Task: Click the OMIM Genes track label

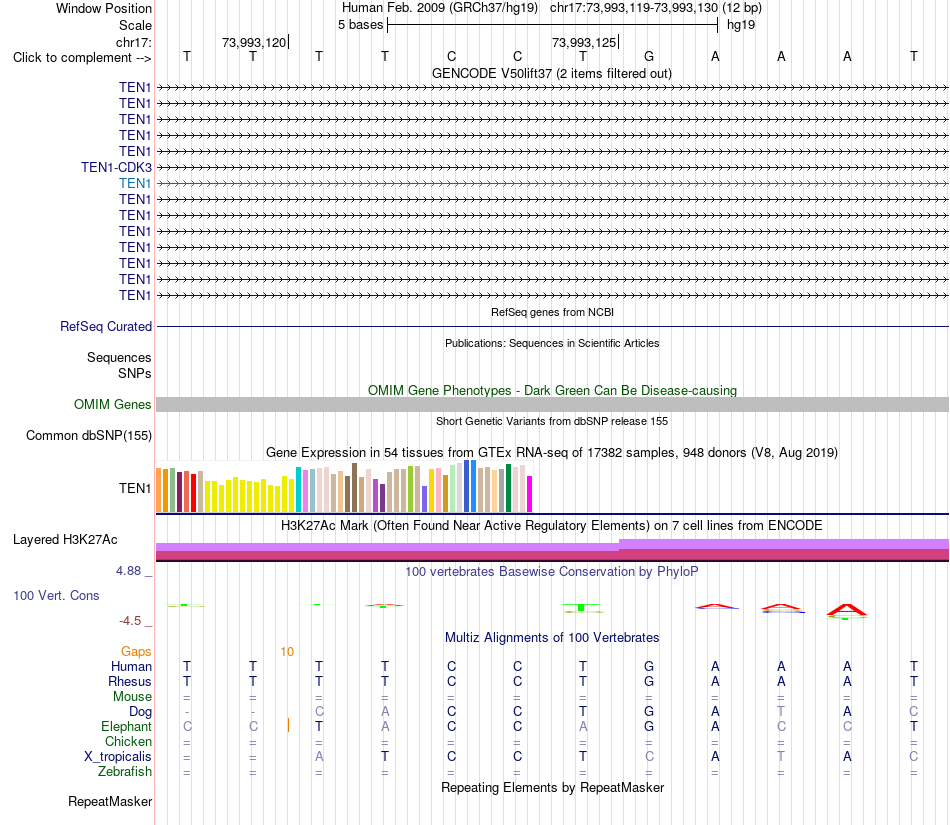Action: (x=112, y=405)
